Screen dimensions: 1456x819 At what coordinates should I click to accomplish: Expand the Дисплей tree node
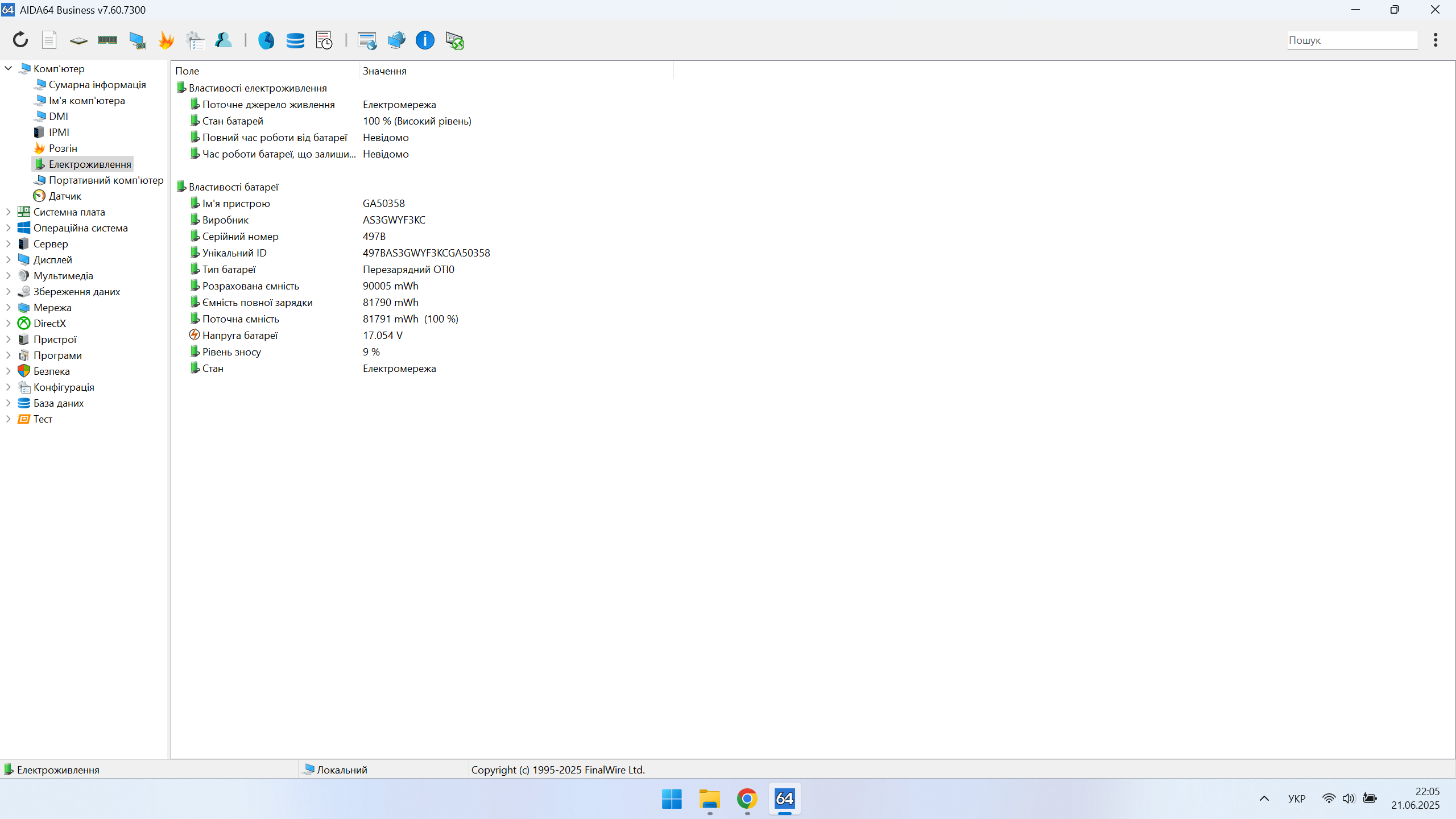point(8,259)
